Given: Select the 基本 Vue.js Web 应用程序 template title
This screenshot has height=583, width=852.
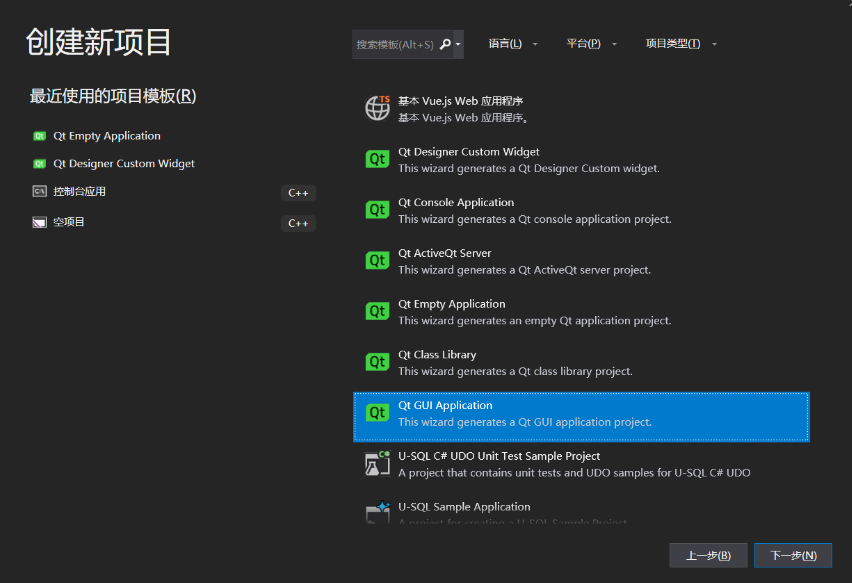Looking at the screenshot, I should click(x=460, y=101).
